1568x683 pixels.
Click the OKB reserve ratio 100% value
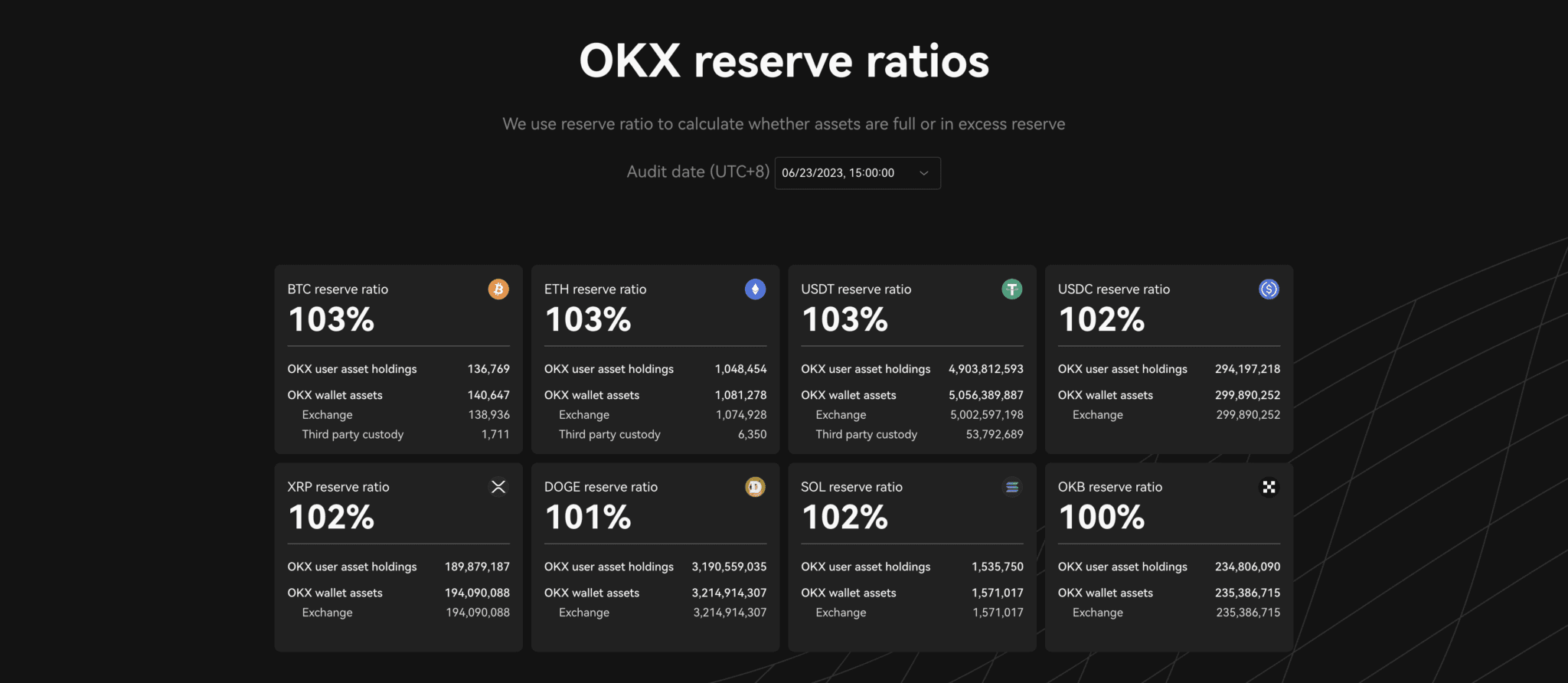coord(1101,517)
